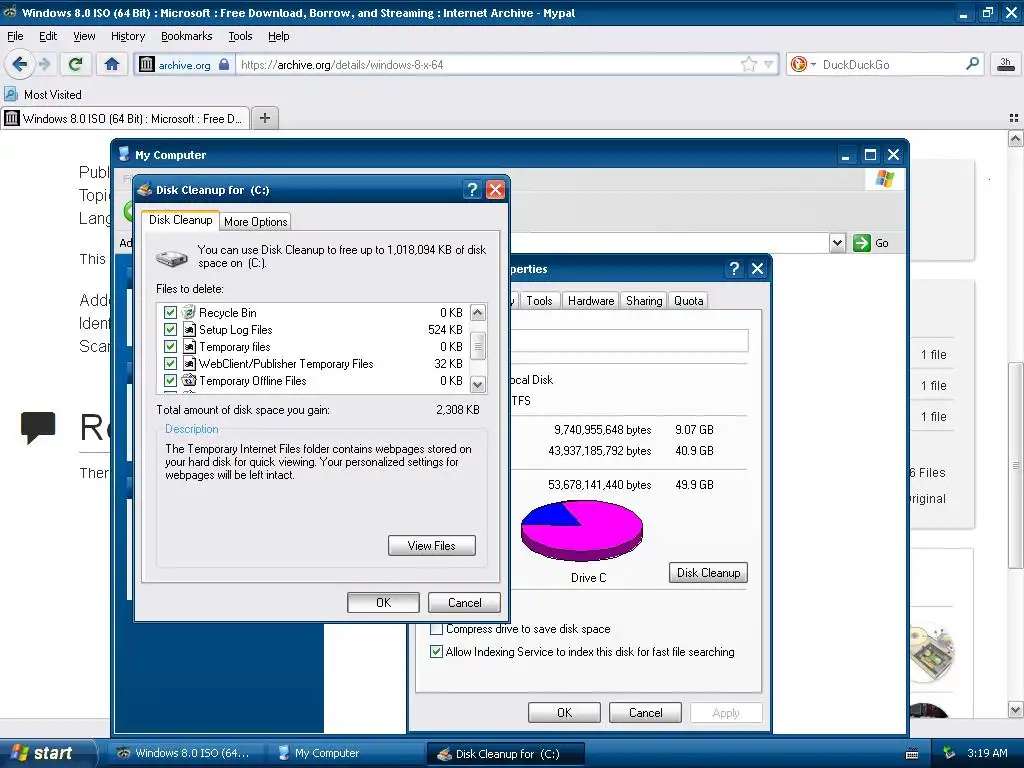1024x768 pixels.
Task: Uncheck the Setup Log Files checkbox
Action: coord(170,329)
